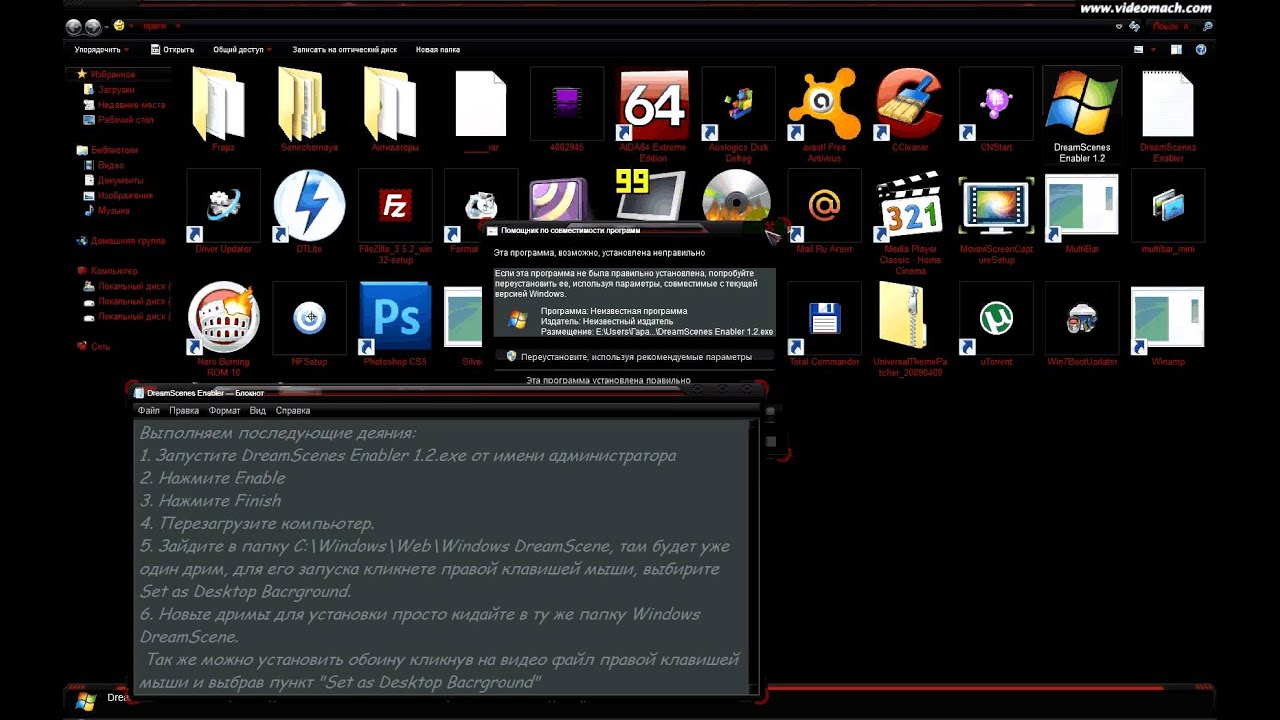Open Домашняя группа in sidebar
This screenshot has height=720, width=1280.
coord(121,241)
